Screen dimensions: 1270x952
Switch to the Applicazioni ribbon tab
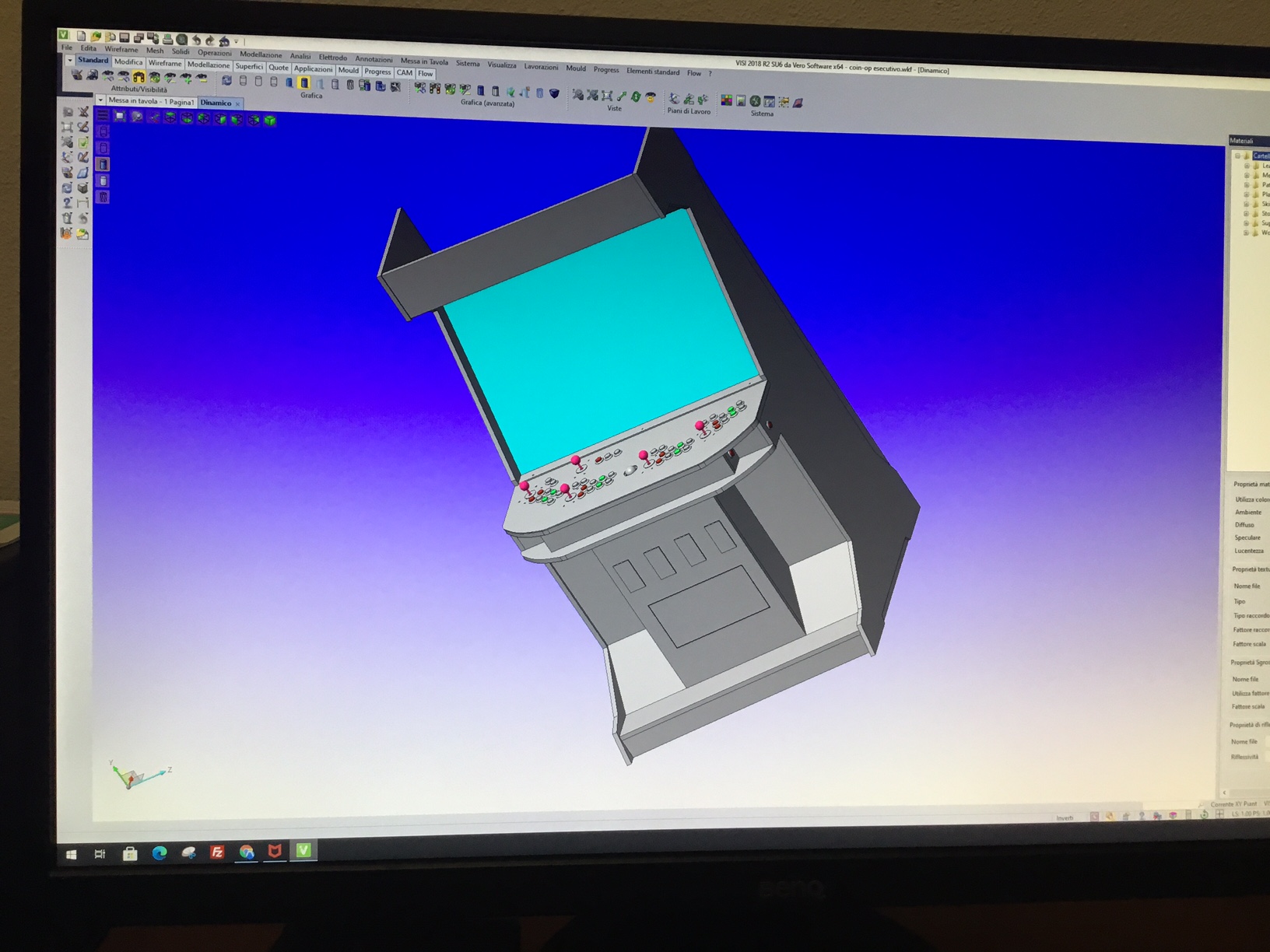(x=313, y=68)
